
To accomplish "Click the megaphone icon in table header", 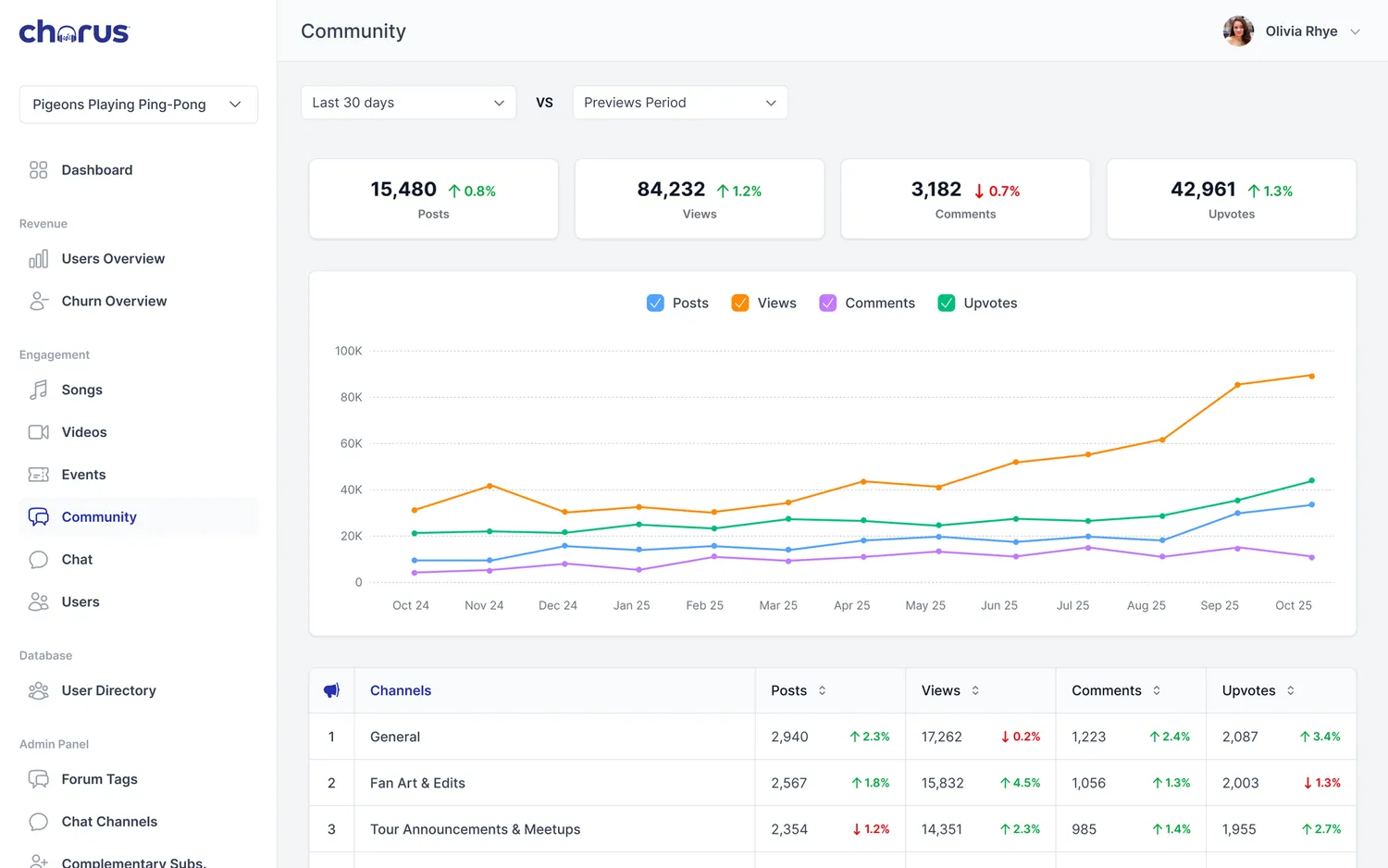I will (331, 690).
